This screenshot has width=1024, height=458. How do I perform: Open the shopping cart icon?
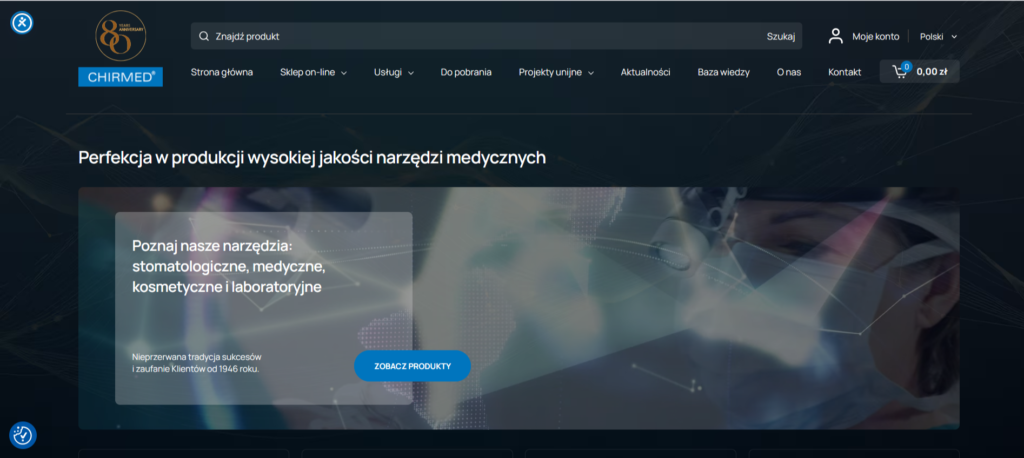click(x=900, y=72)
